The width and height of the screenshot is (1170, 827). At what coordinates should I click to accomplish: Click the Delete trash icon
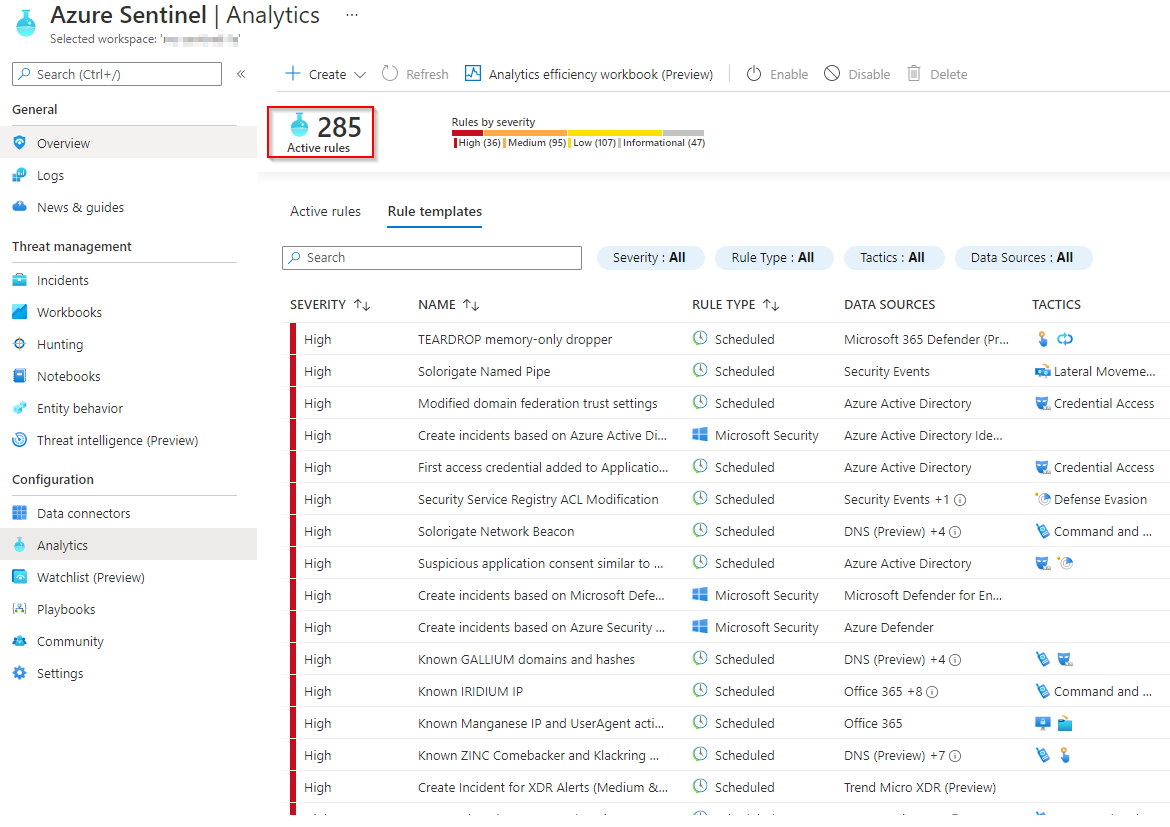coord(913,73)
